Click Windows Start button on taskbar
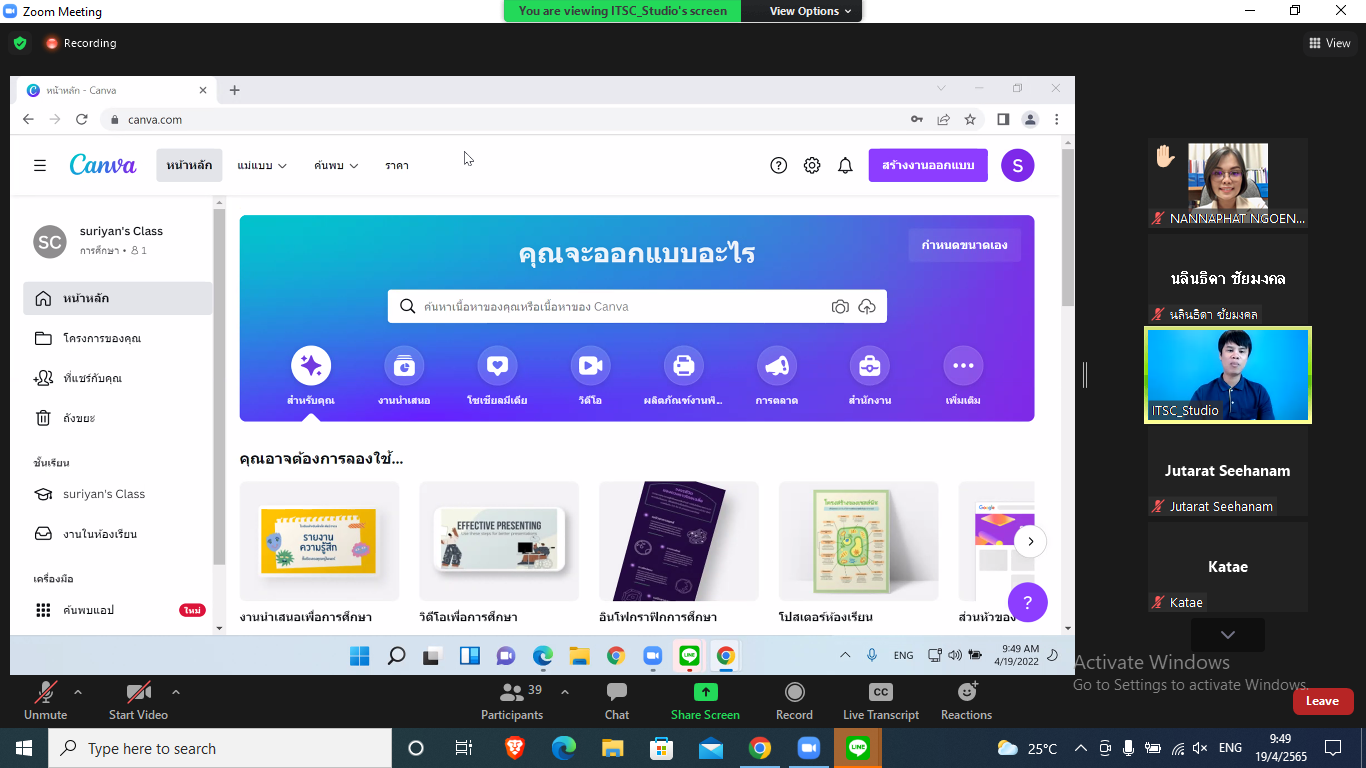Viewport: 1366px width, 768px height. click(x=24, y=748)
